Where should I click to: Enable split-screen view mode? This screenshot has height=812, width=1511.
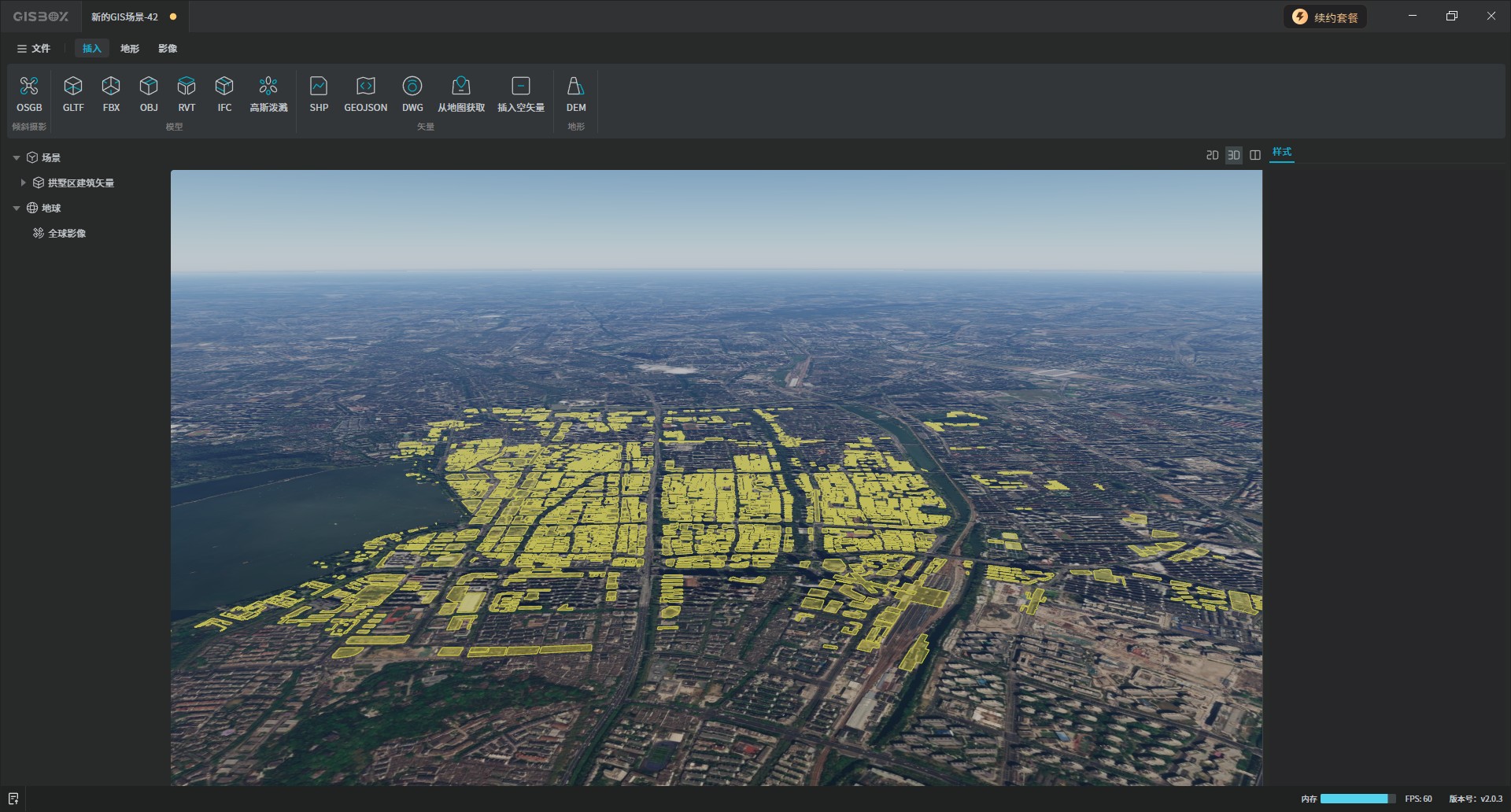(x=1255, y=155)
